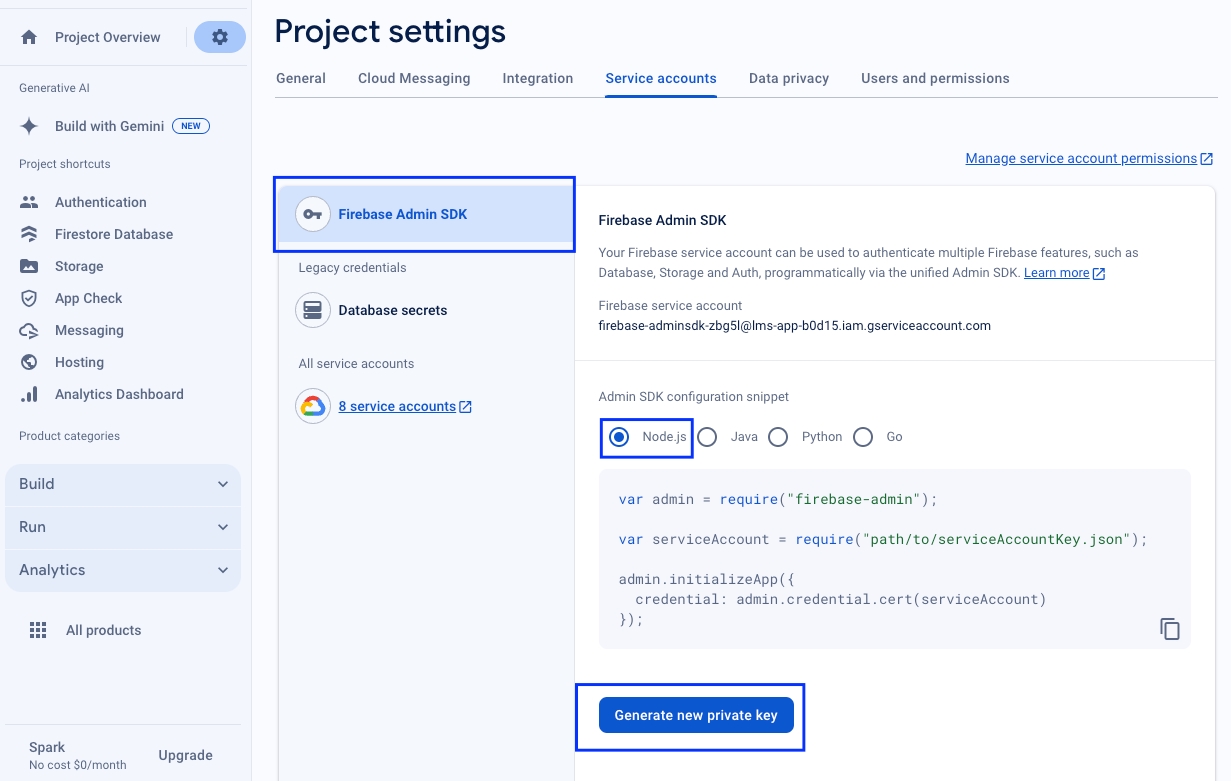Expand the Build product category
The height and width of the screenshot is (781, 1231).
click(123, 484)
